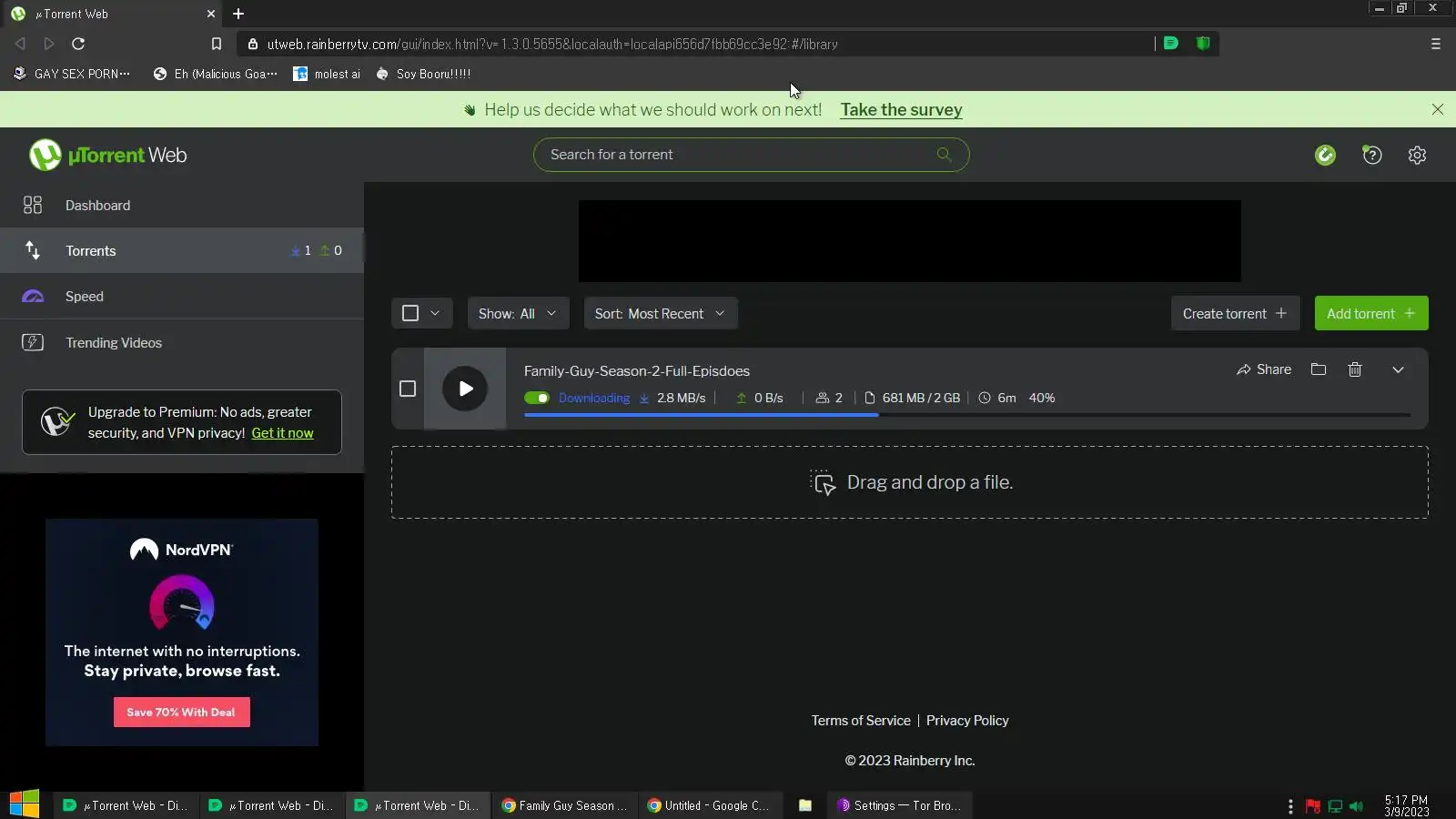The height and width of the screenshot is (819, 1456).
Task: Select Torrents in the sidebar
Action: (x=182, y=250)
